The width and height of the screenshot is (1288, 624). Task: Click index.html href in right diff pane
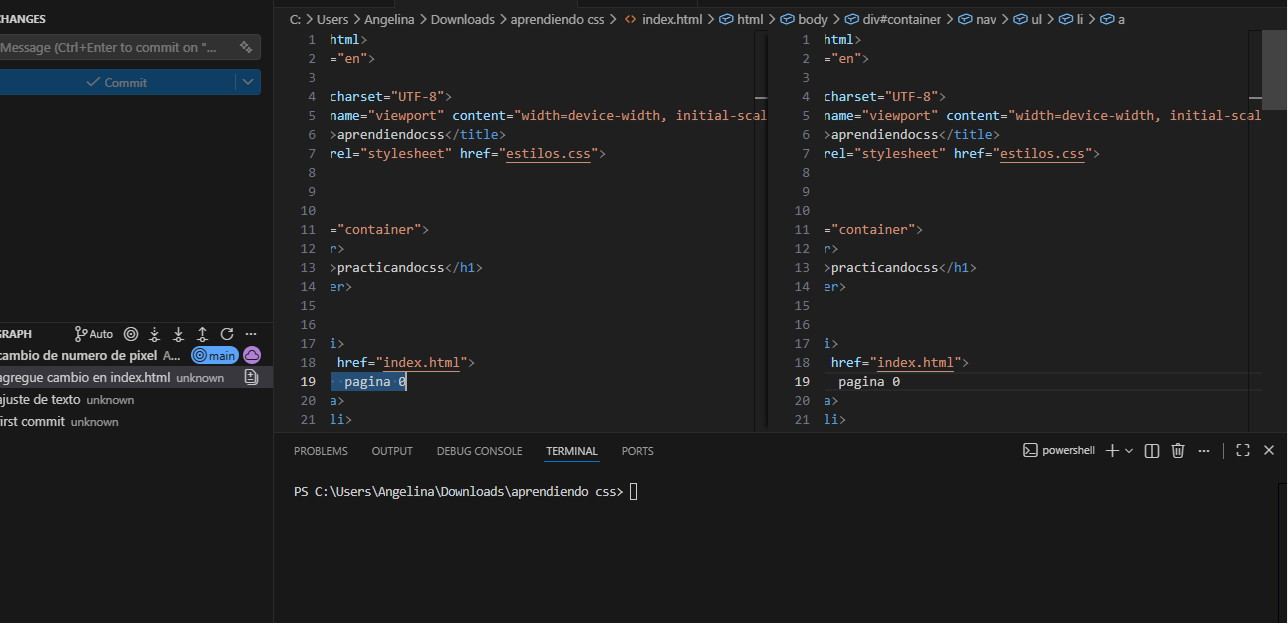(916, 363)
